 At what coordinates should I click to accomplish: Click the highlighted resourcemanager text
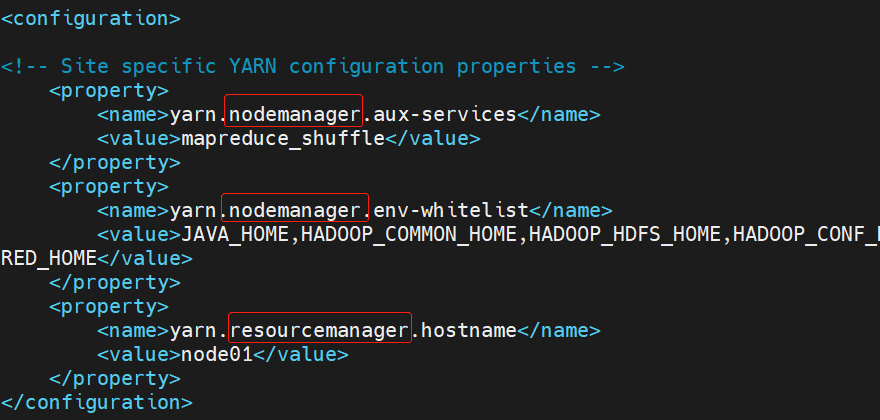coord(320,328)
